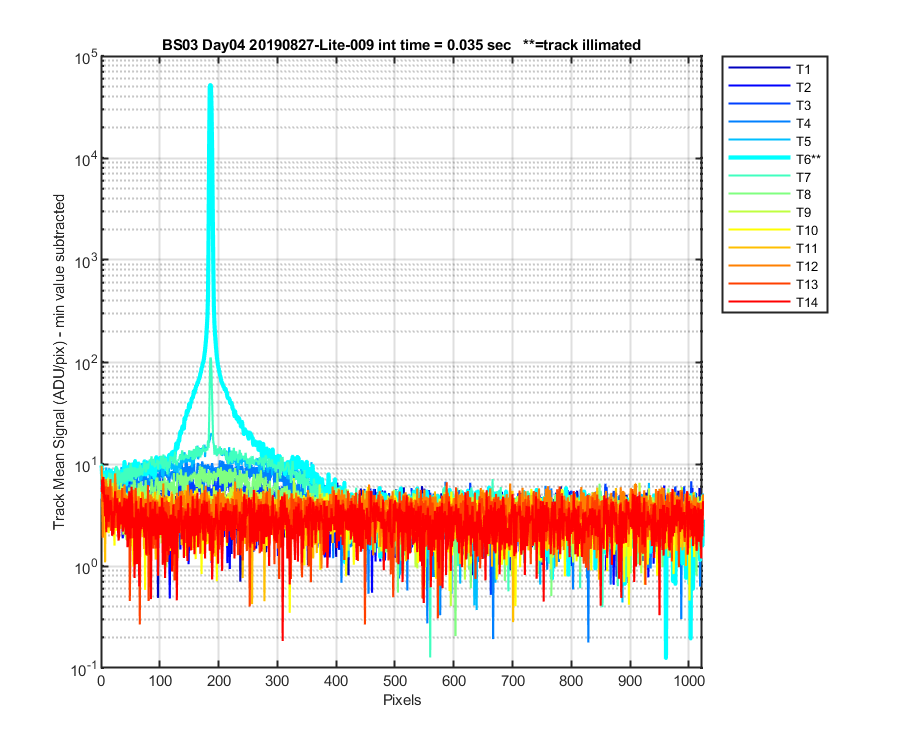Select the T2 legend label
This screenshot has width=900, height=750.
(803, 87)
